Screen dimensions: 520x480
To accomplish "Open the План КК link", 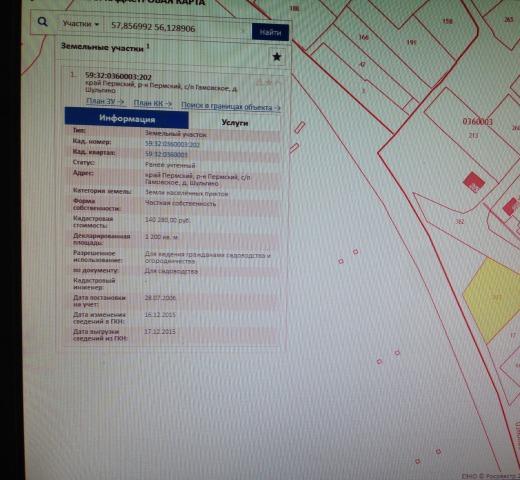I will (x=153, y=103).
